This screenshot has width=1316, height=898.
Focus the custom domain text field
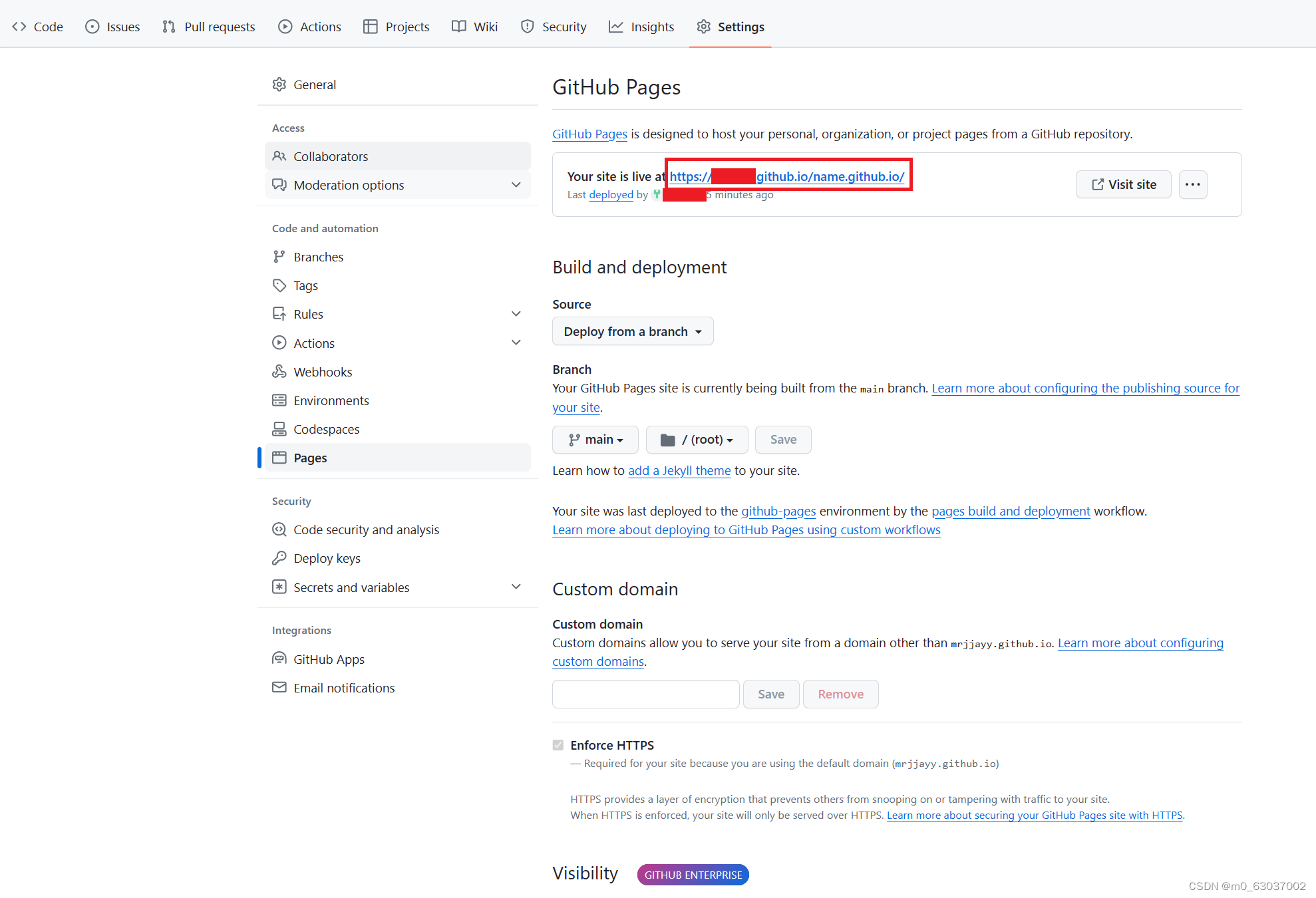[x=646, y=694]
